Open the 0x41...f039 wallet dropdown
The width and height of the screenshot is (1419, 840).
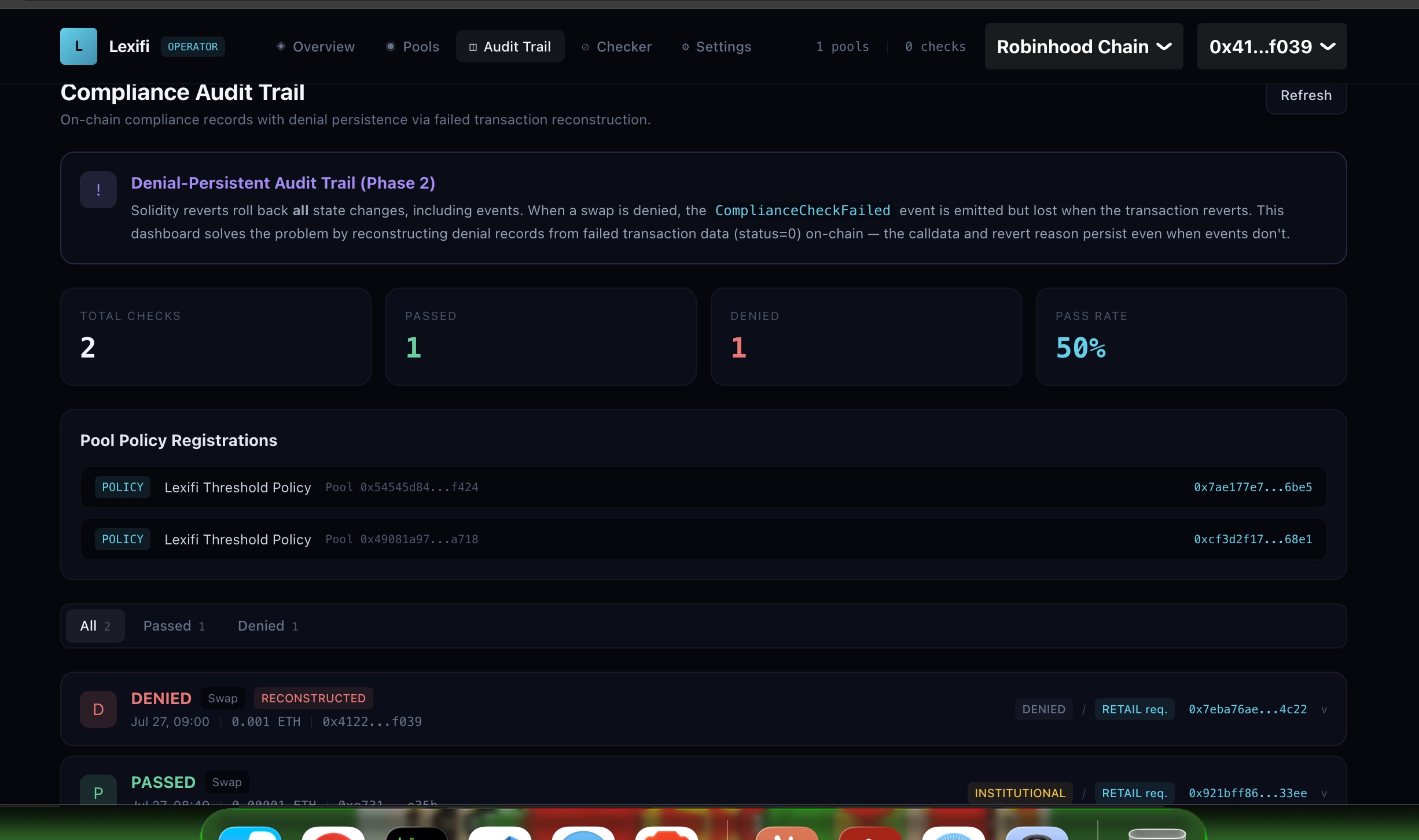(x=1272, y=46)
